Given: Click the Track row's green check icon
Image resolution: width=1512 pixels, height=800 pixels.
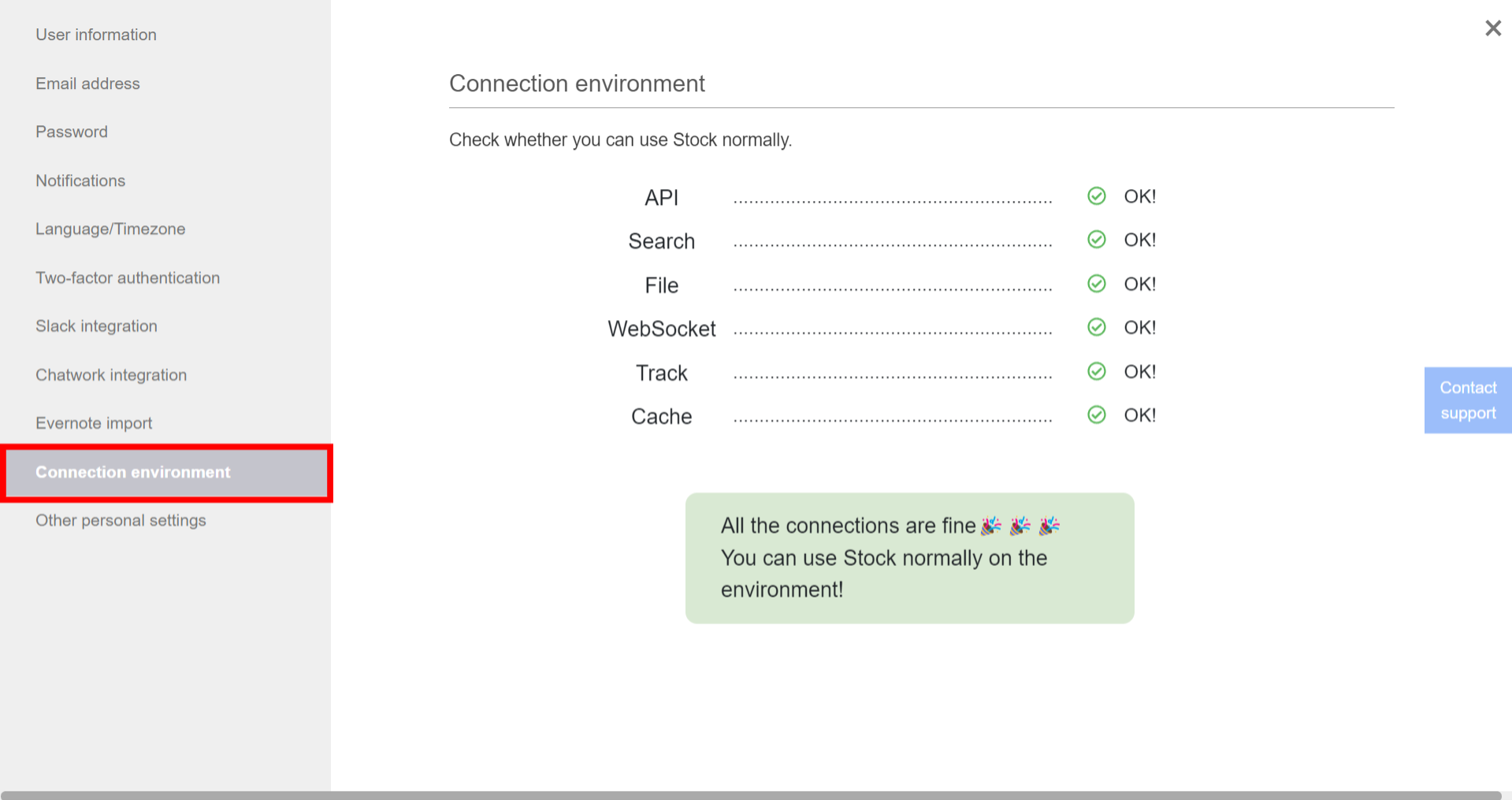Looking at the screenshot, I should (x=1096, y=371).
